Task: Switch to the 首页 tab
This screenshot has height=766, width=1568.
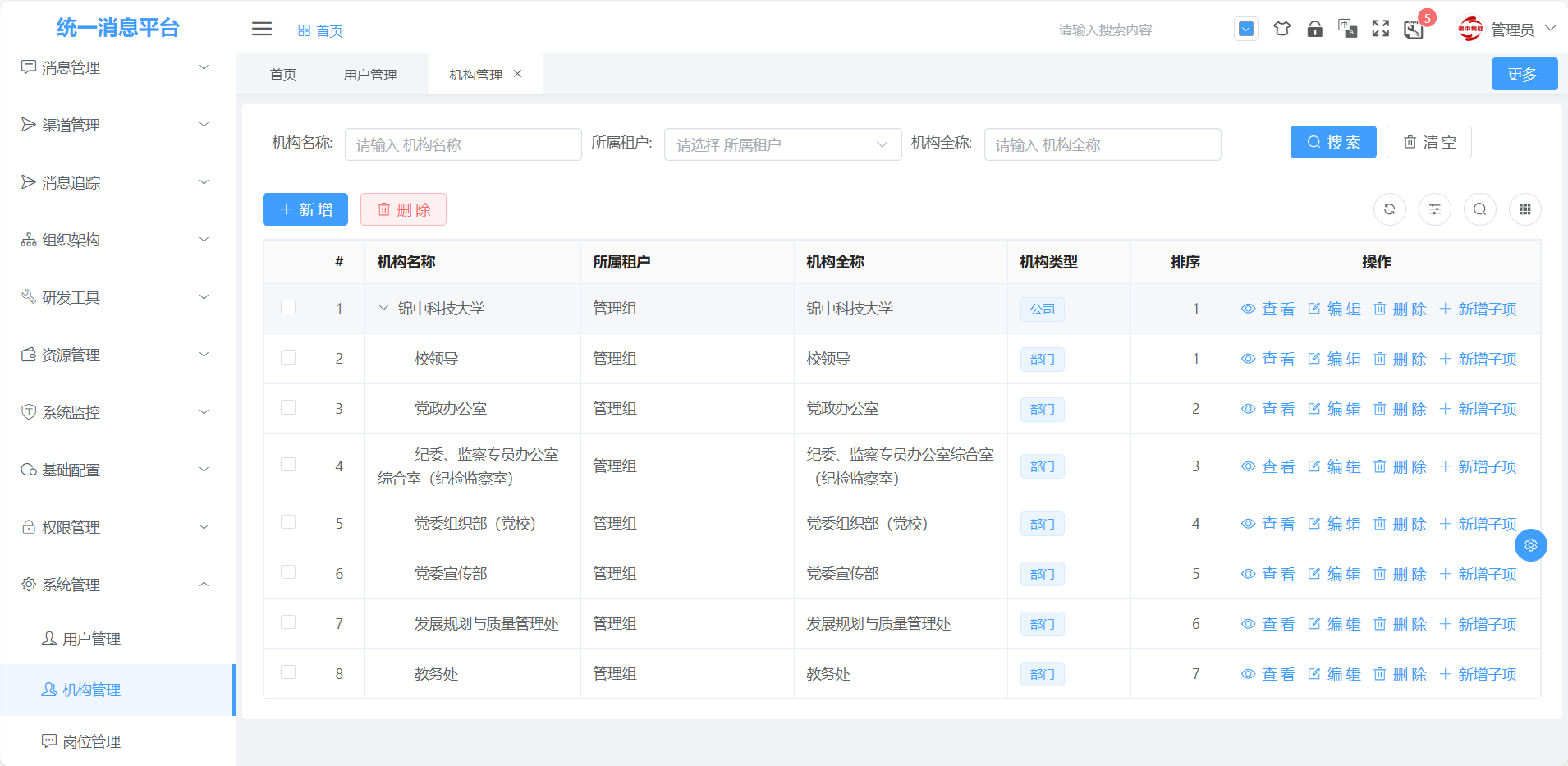Action: [x=282, y=75]
